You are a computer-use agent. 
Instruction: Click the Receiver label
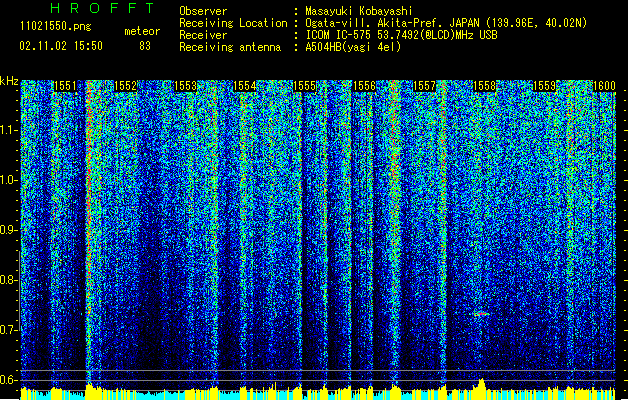[x=203, y=35]
